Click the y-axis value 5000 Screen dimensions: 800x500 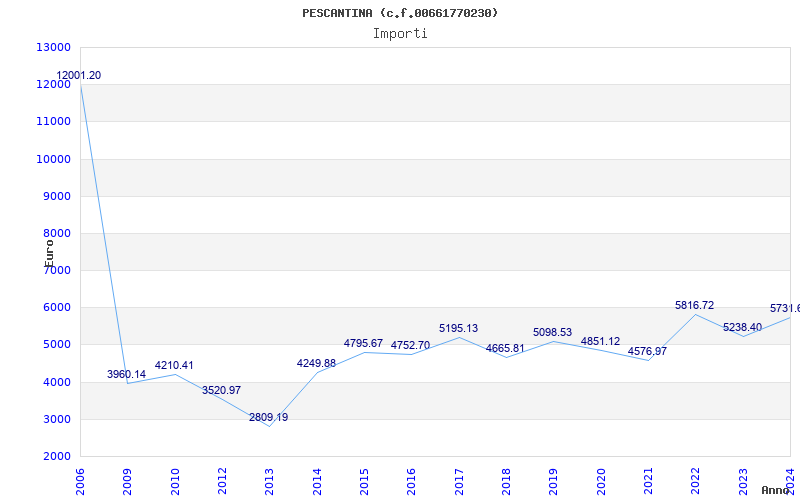pos(56,345)
